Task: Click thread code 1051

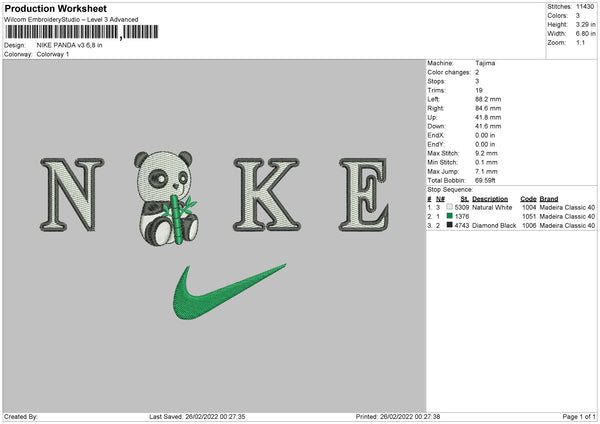Action: (529, 217)
